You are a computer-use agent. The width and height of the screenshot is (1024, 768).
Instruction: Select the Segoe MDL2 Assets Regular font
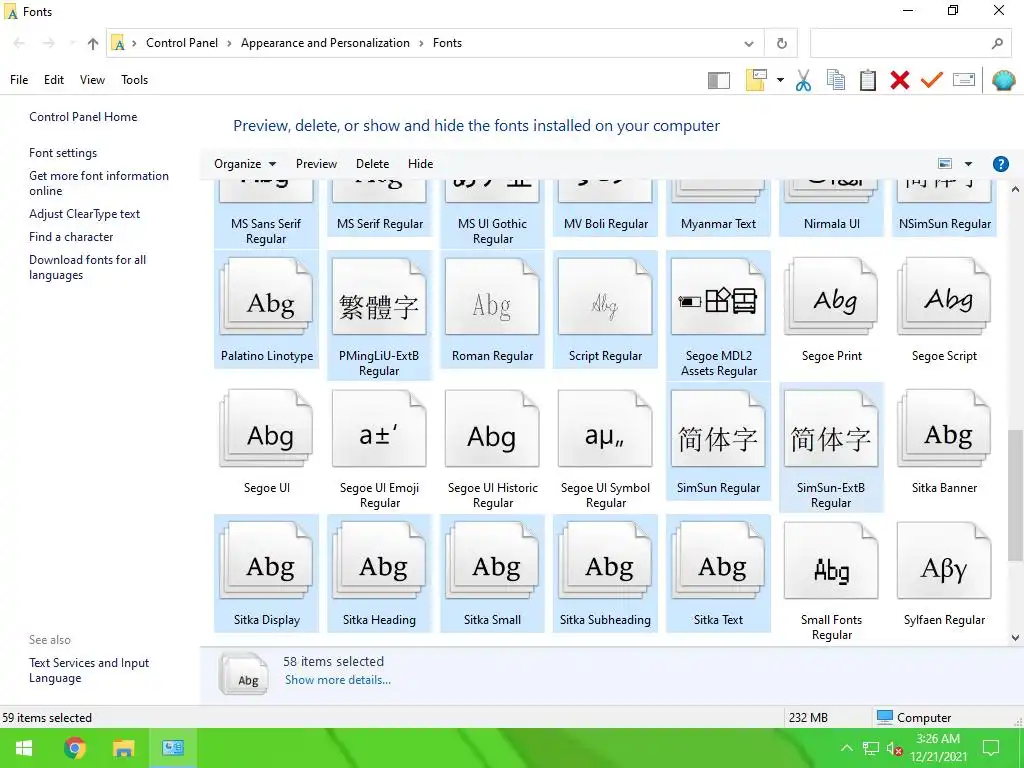point(718,316)
